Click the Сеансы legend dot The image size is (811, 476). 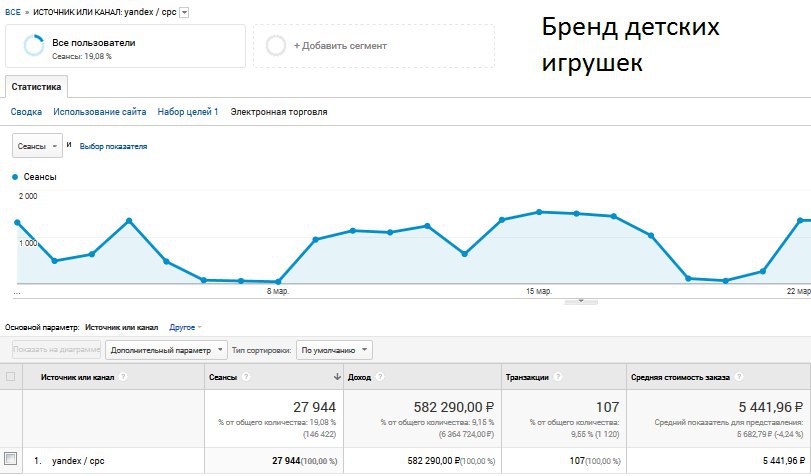pos(15,177)
